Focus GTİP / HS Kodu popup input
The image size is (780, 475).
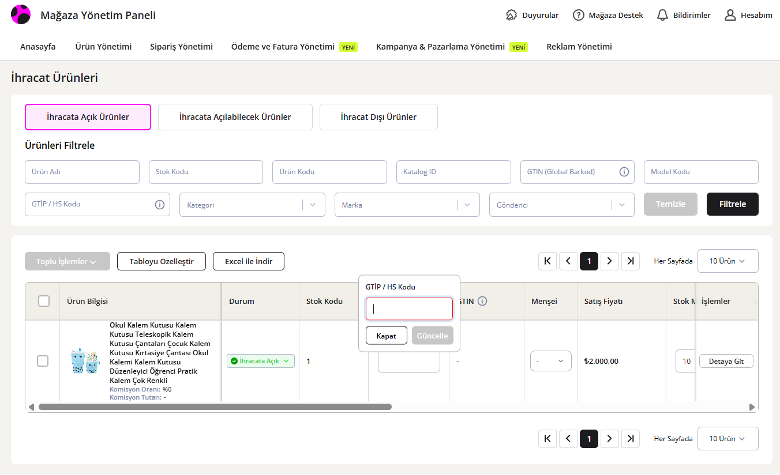409,309
